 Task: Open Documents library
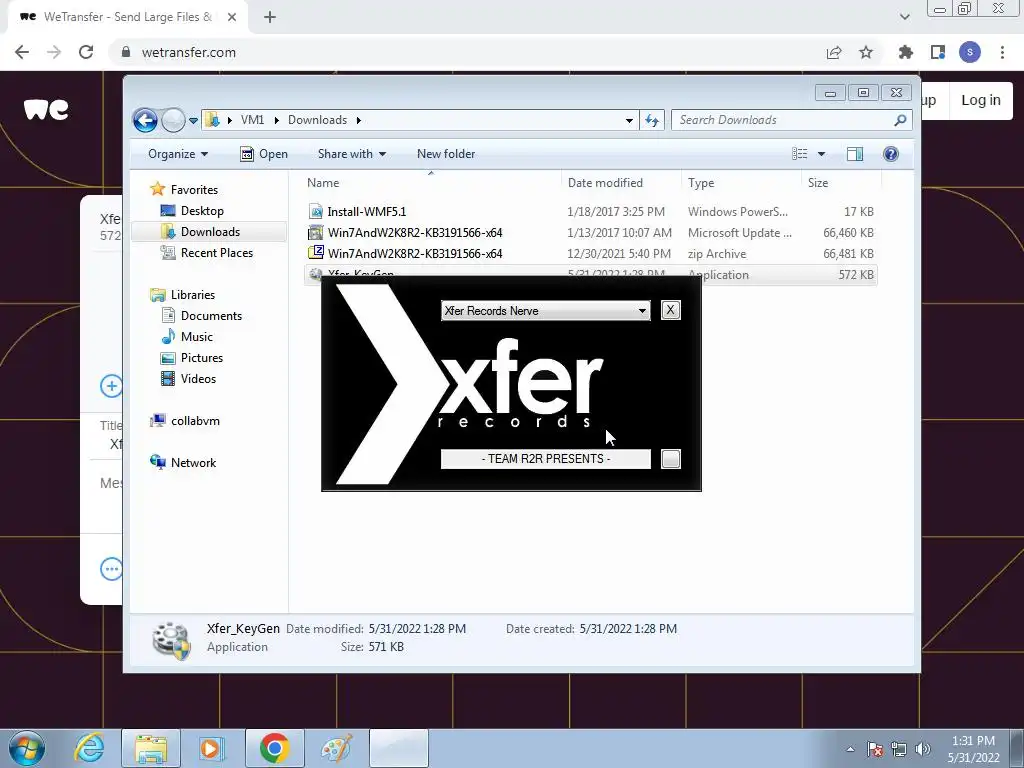211,315
